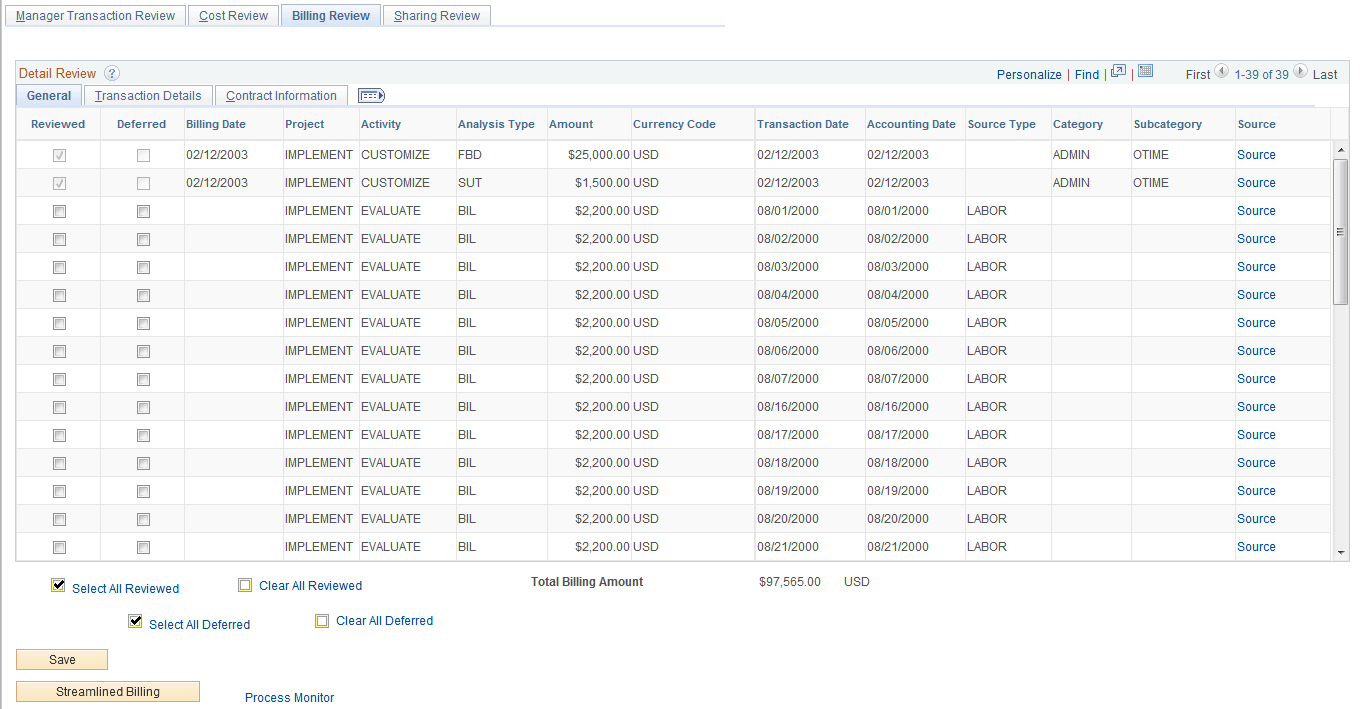Viewport: 1364px width, 709px height.
Task: Enable the Clear All Reviewed checkbox
Action: coord(245,585)
